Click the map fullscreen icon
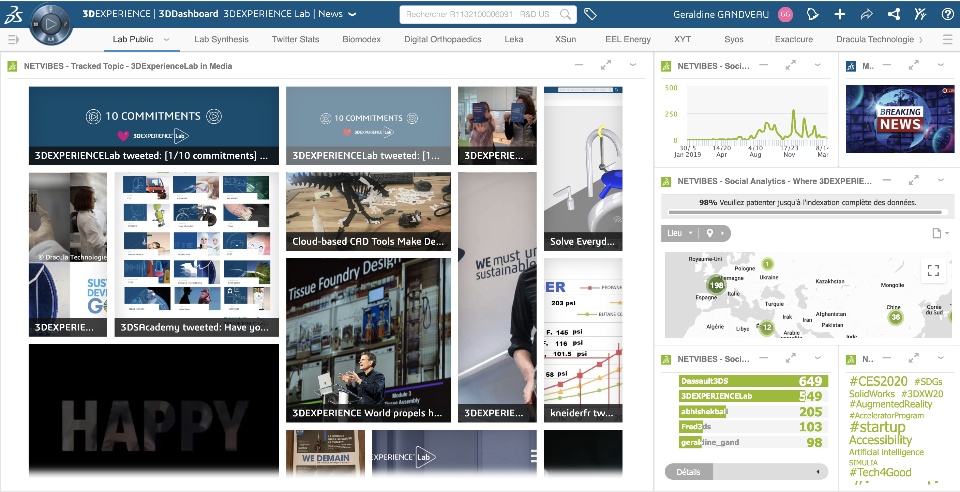This screenshot has width=960, height=492. [933, 270]
